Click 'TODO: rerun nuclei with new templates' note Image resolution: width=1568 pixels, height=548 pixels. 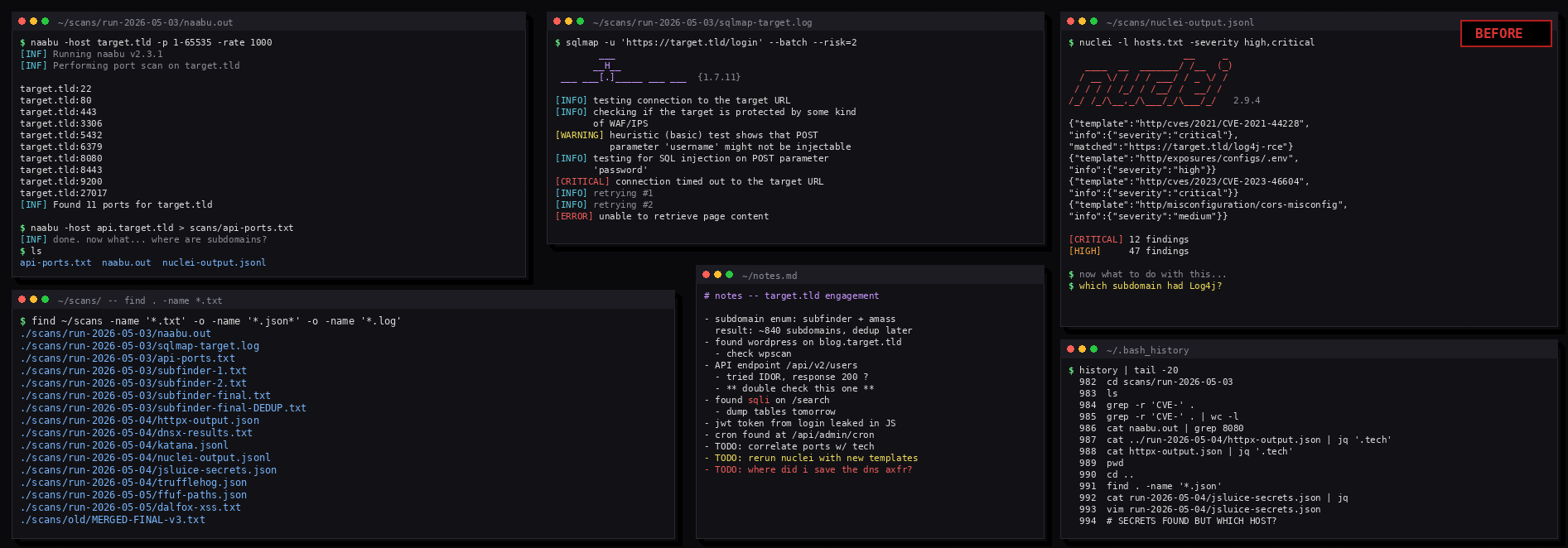pyautogui.click(x=811, y=458)
